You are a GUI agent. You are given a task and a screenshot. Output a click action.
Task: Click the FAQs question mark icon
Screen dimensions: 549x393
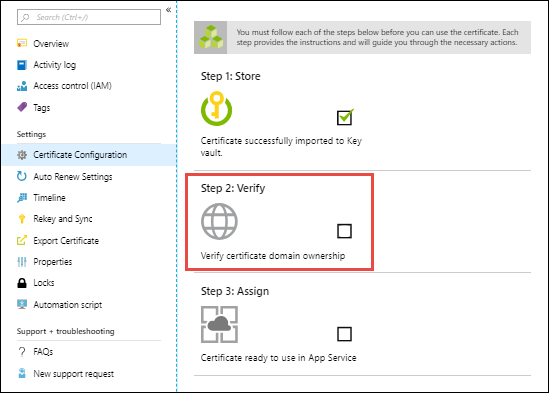point(22,352)
